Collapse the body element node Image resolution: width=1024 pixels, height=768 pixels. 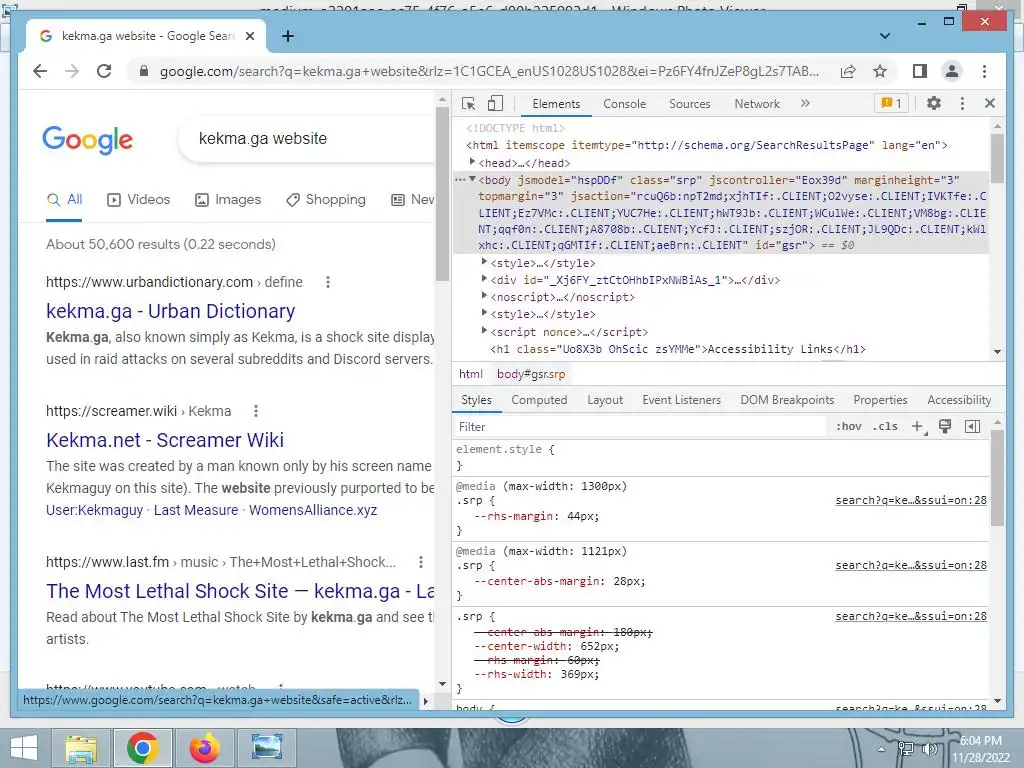(x=472, y=179)
